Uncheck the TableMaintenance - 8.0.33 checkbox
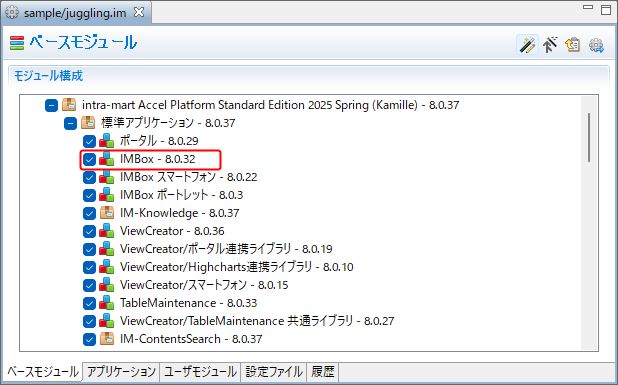 point(89,303)
